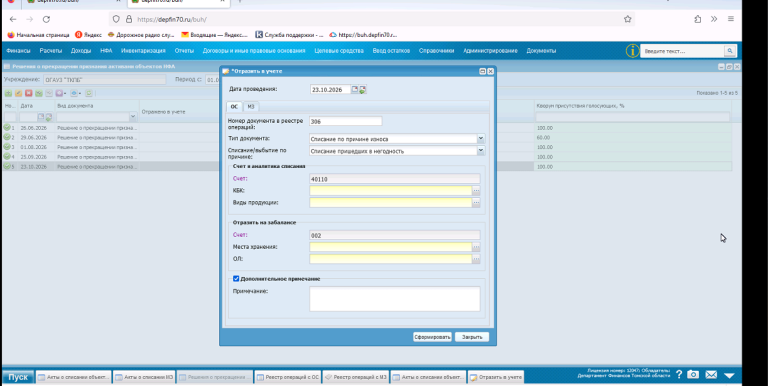Expand the Списание/выбытие по причине dropdown
The image size is (768, 386).
(x=481, y=151)
